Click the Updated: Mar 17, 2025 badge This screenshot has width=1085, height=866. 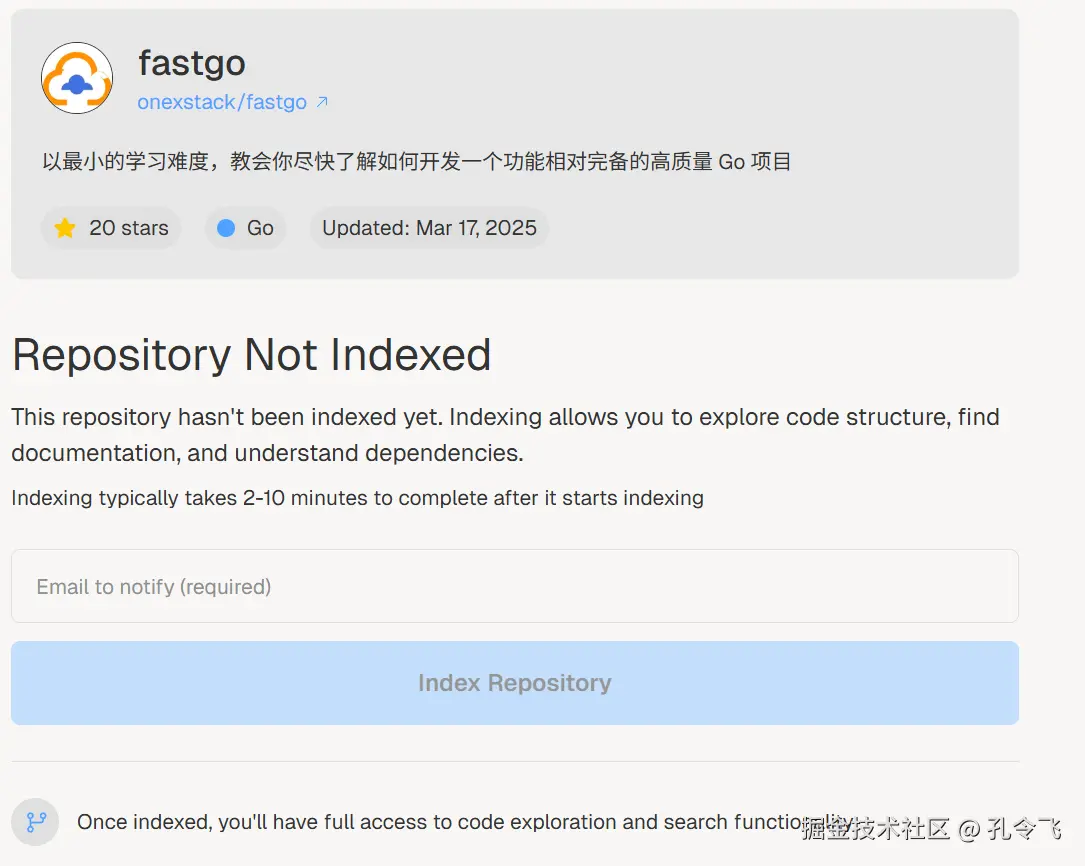tap(429, 228)
